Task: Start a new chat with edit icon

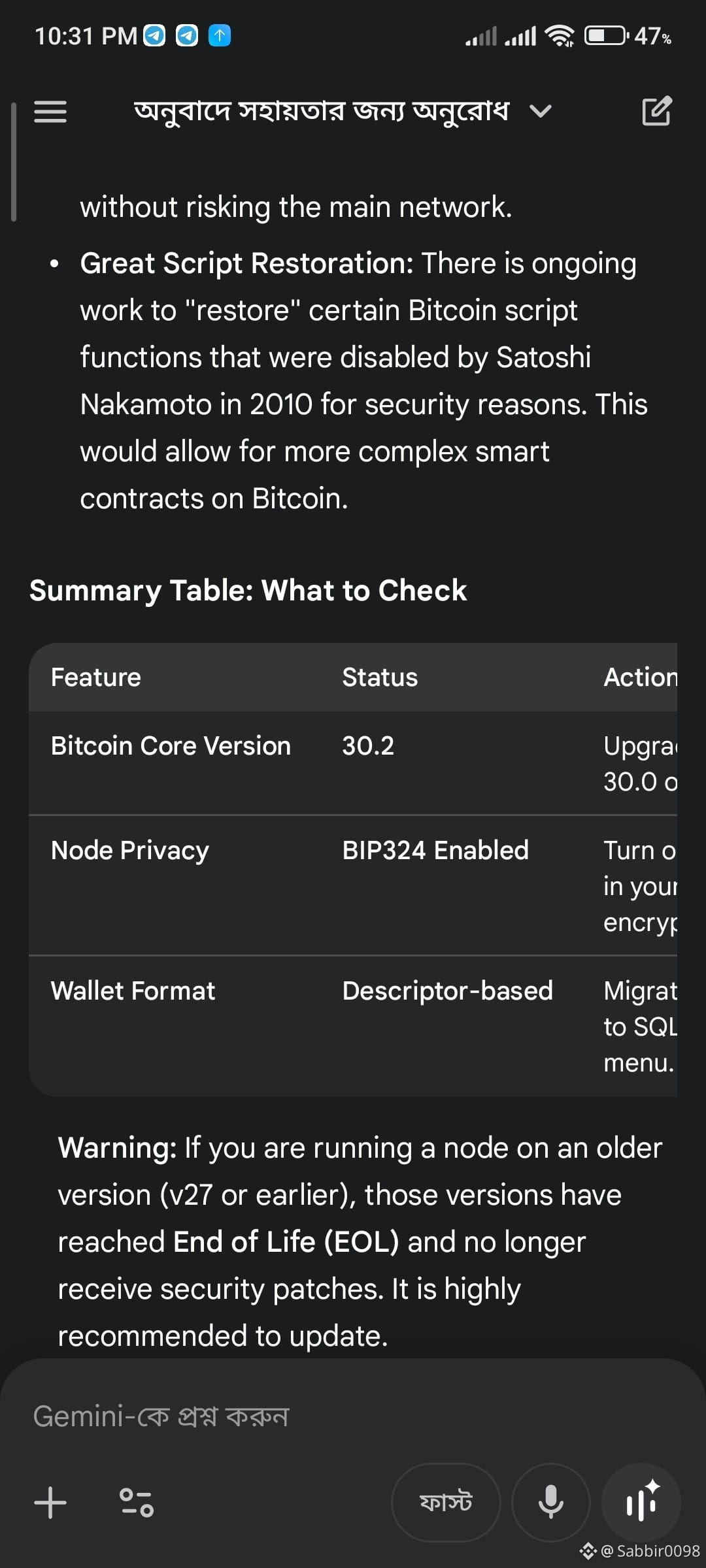Action: pos(656,111)
